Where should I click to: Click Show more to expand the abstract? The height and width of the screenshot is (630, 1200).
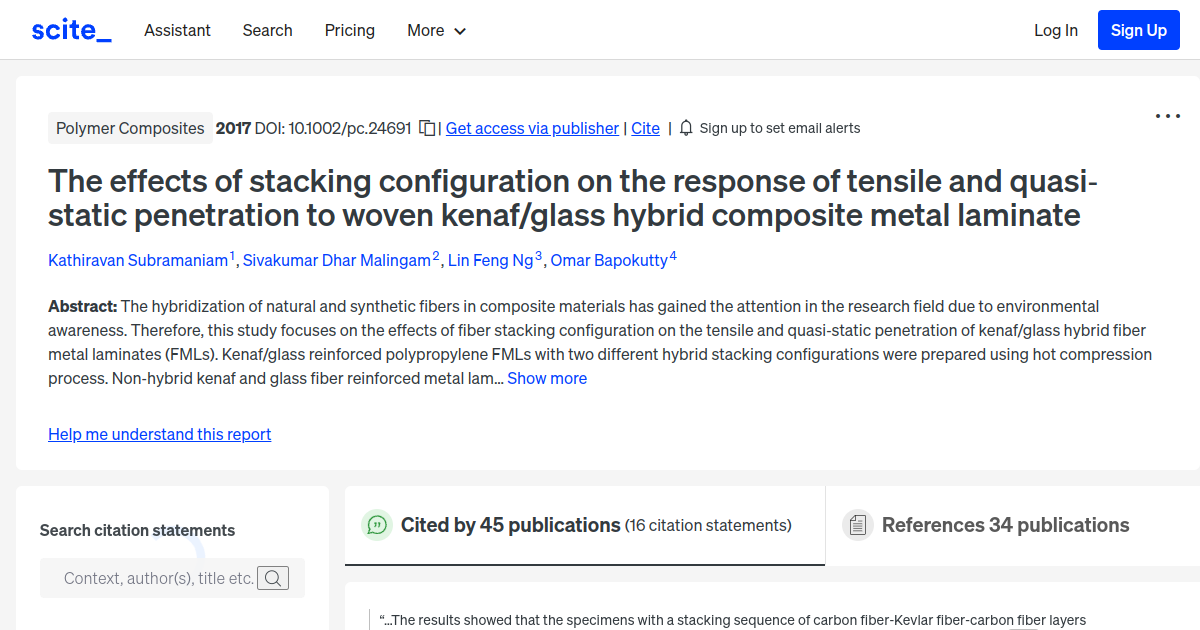547,378
